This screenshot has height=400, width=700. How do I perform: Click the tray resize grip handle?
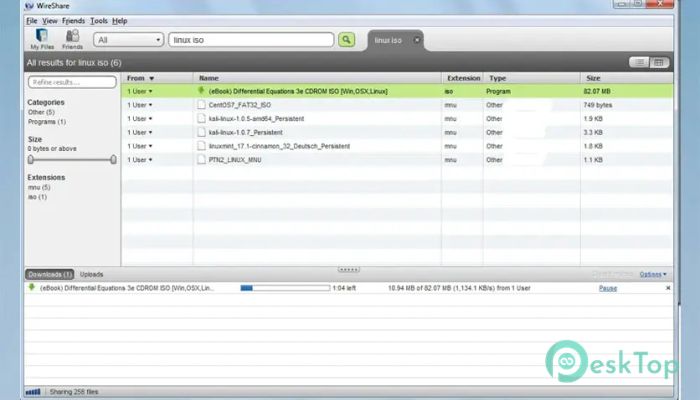click(x=349, y=269)
